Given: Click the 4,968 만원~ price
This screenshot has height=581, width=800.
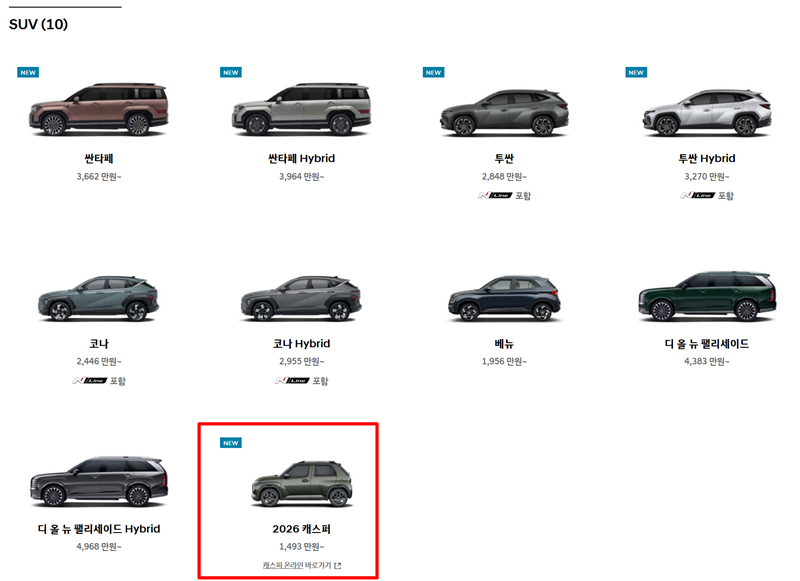Looking at the screenshot, I should [x=99, y=546].
